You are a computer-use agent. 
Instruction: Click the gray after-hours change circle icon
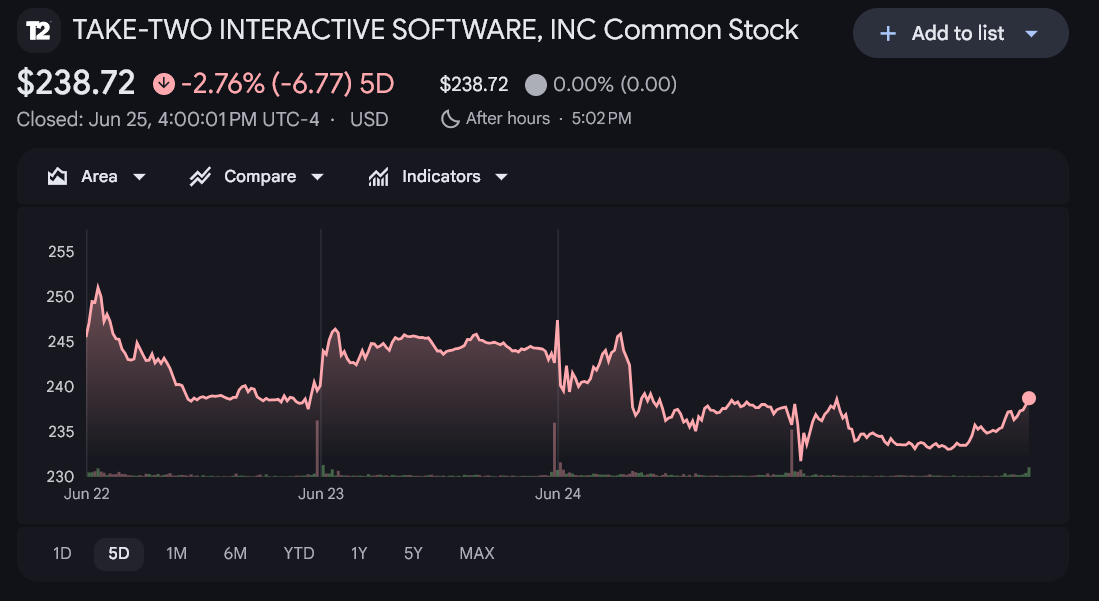[535, 85]
